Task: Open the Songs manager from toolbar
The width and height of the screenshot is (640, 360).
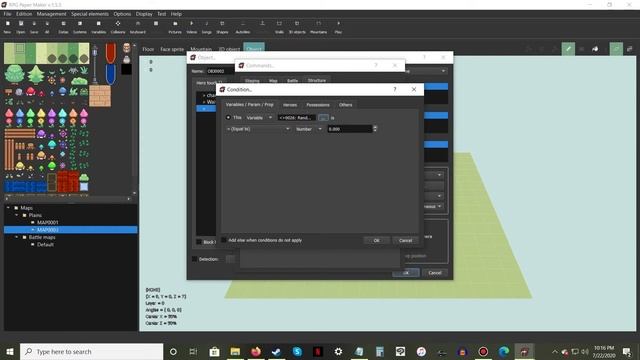Action: pyautogui.click(x=207, y=27)
